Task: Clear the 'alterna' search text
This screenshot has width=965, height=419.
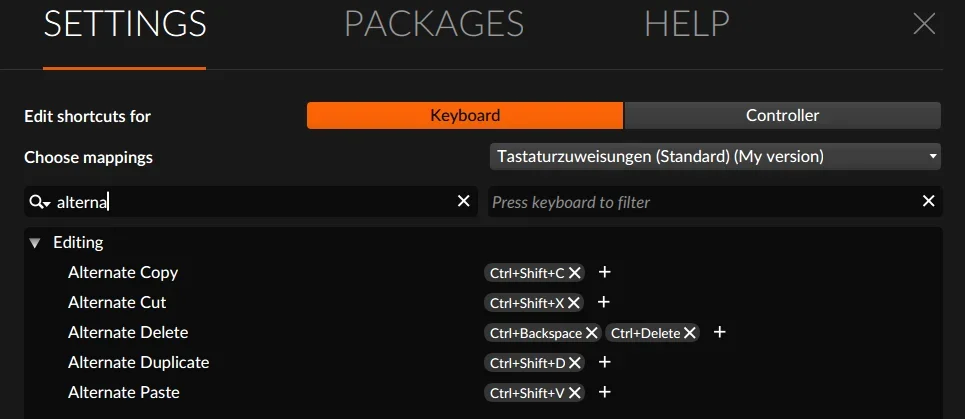Action: coord(464,201)
